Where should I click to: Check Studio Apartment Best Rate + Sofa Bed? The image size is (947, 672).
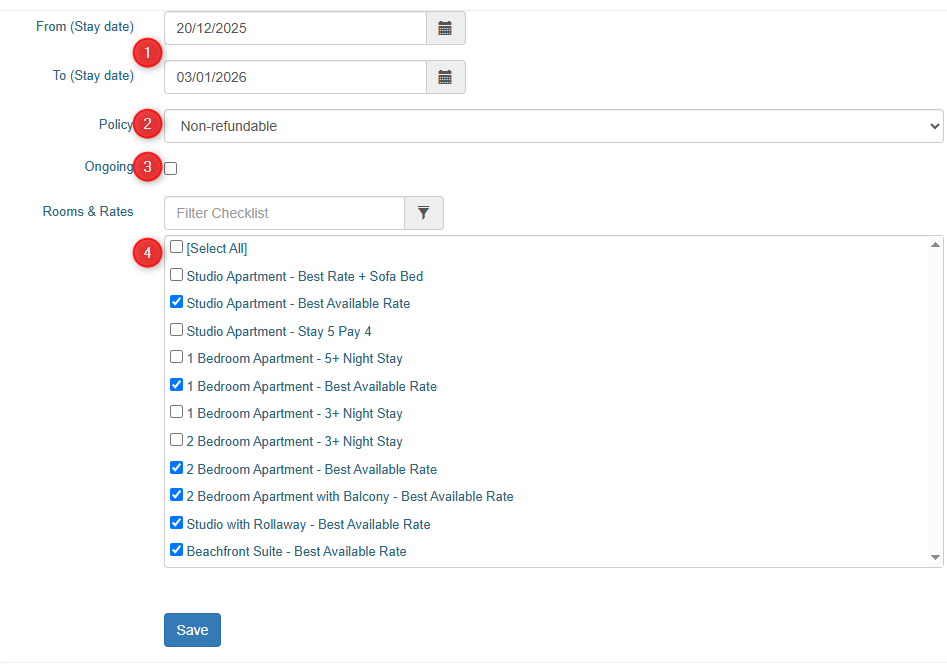[x=176, y=275]
